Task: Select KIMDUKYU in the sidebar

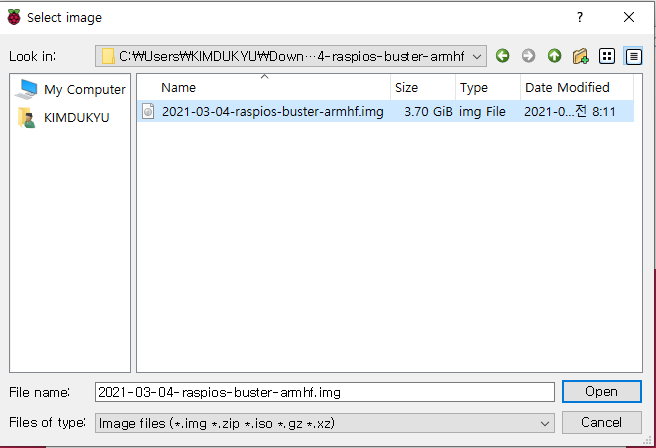Action: click(77, 118)
